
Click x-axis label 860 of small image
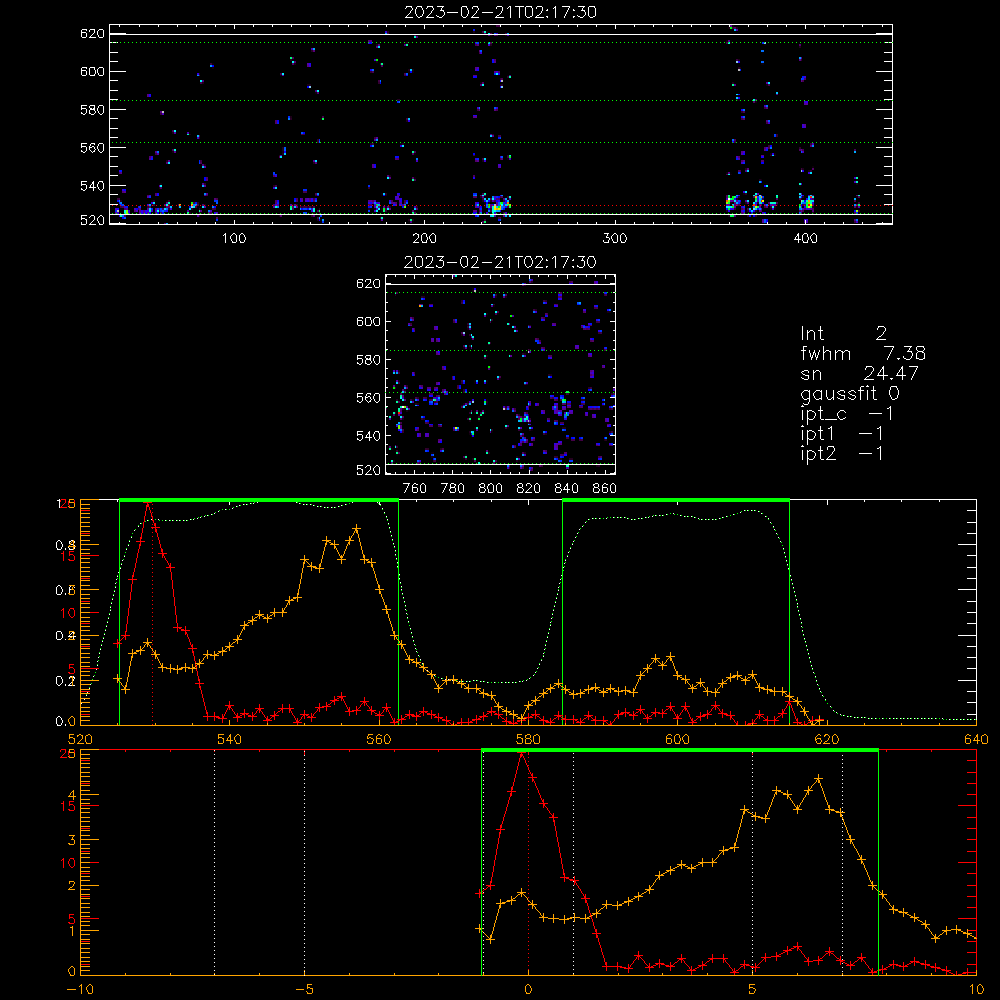pos(605,489)
